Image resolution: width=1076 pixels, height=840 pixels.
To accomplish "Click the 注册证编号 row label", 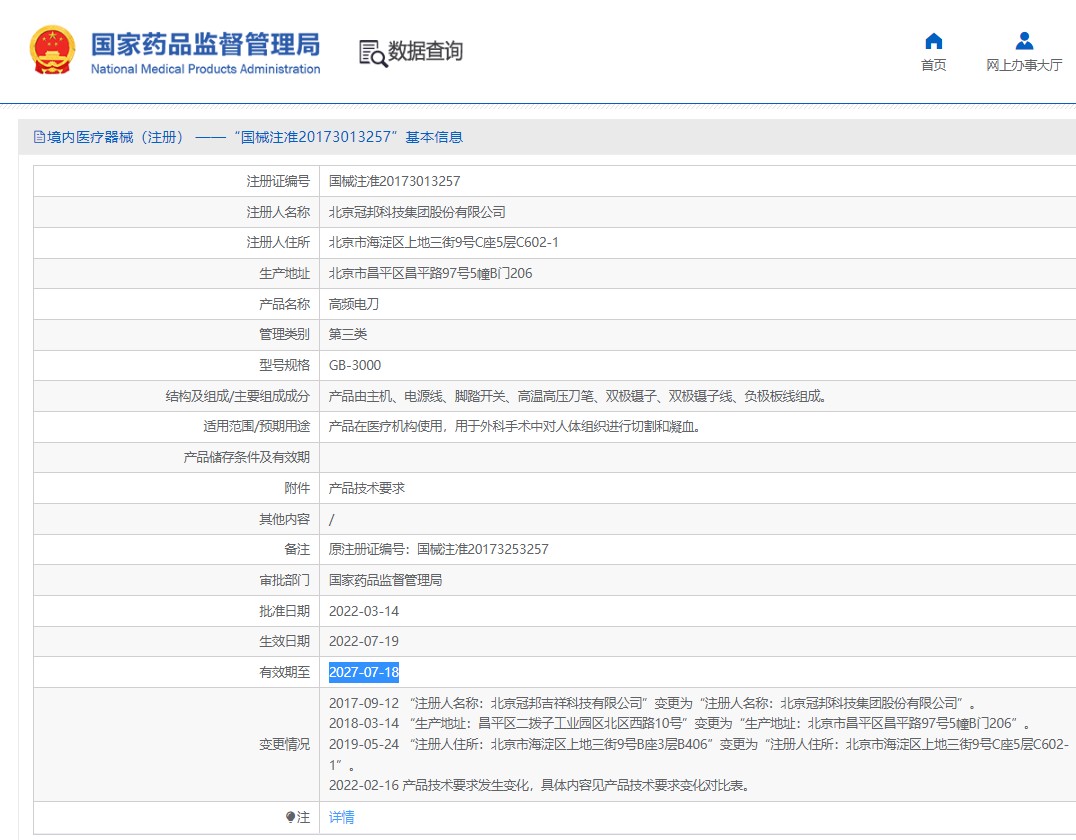I will 278,181.
